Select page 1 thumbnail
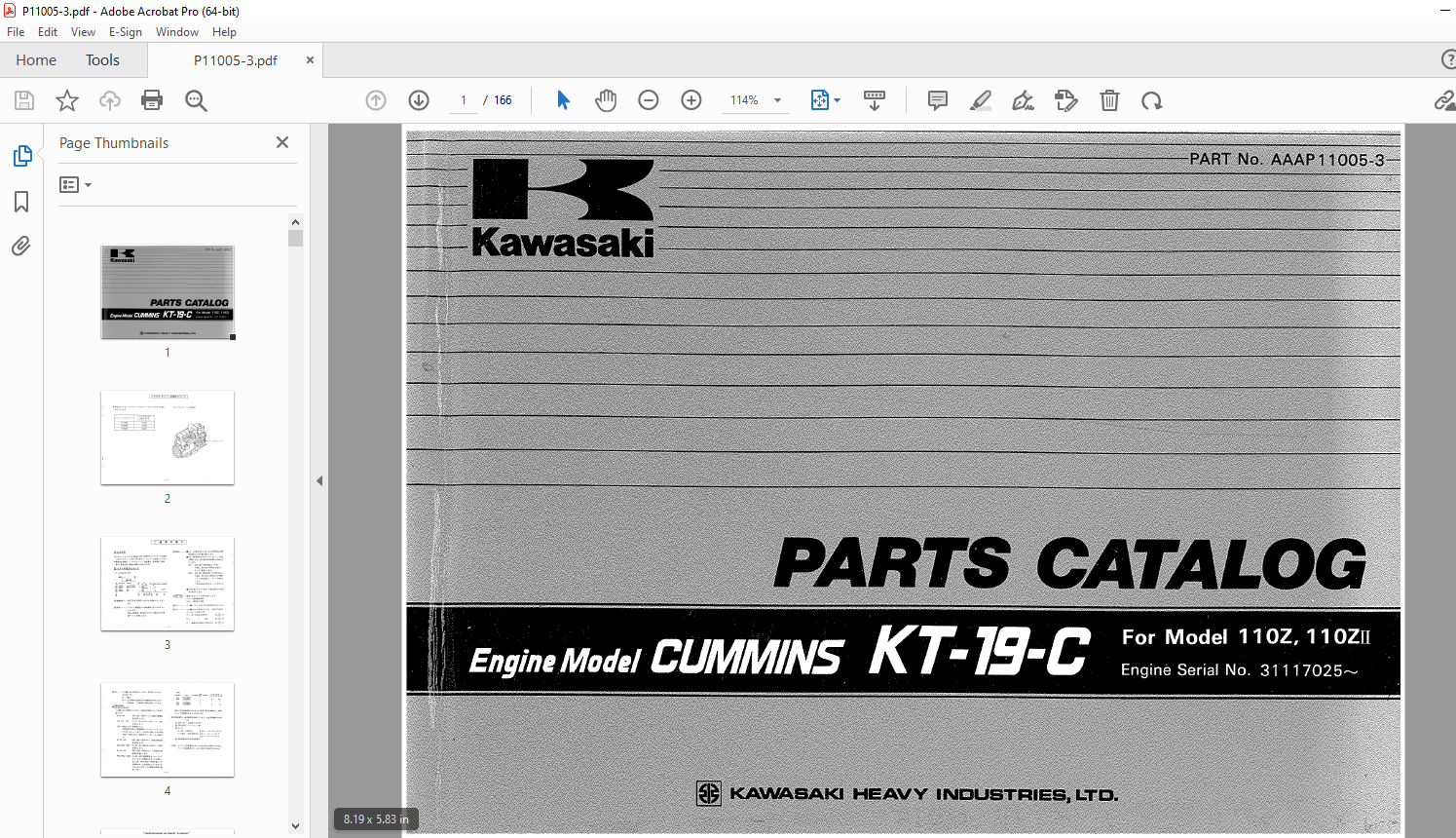The image size is (1456, 838). click(x=168, y=292)
